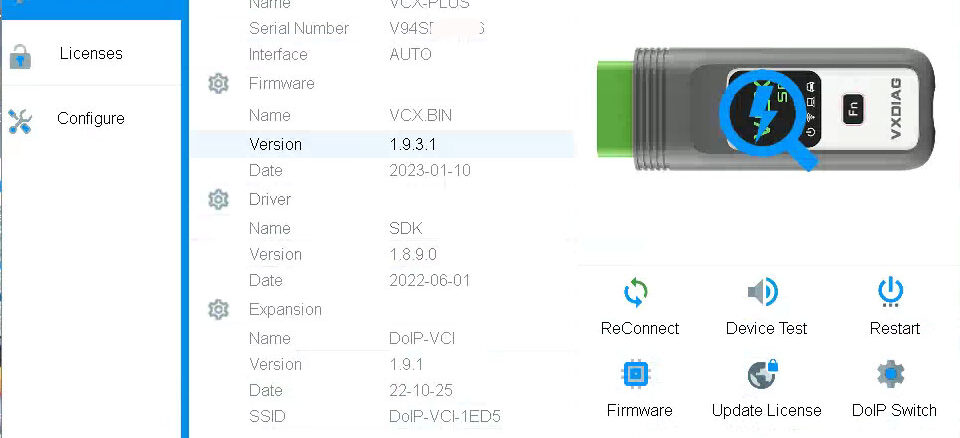Click the gear icon beside Expansion section
Viewport: 960px width, 438px height.
(x=218, y=310)
